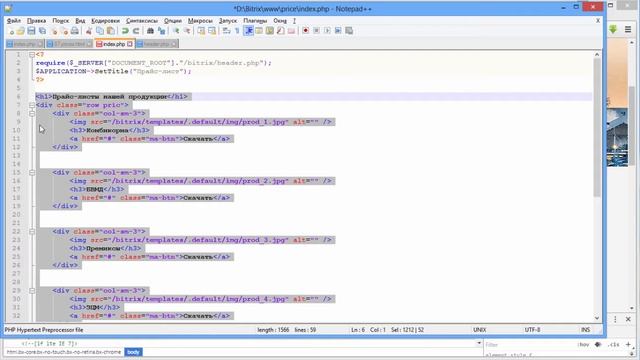Click the UNIX line-ending status field
The height and width of the screenshot is (360, 640).
coord(480,330)
